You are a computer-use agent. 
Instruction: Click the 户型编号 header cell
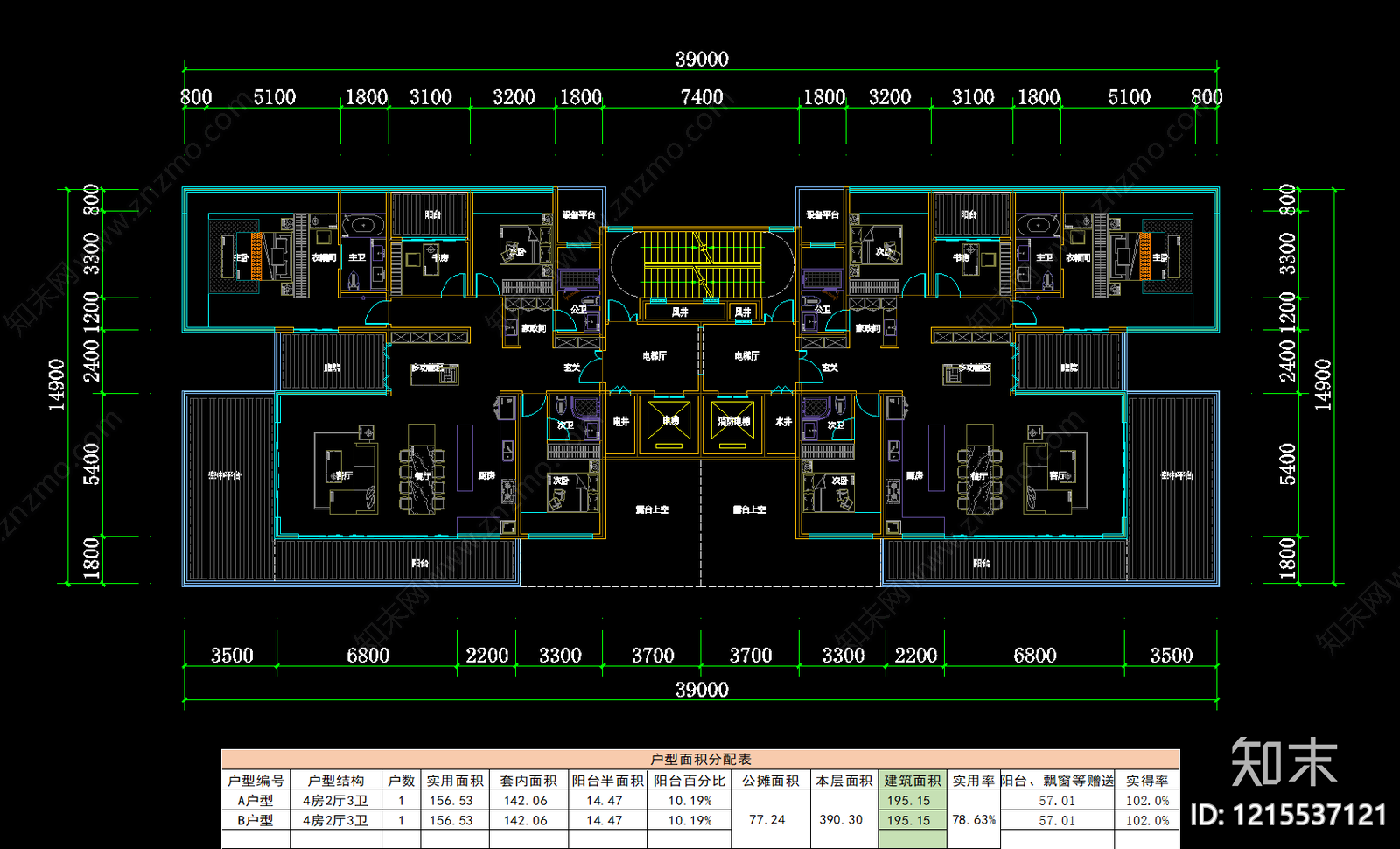[x=255, y=781]
